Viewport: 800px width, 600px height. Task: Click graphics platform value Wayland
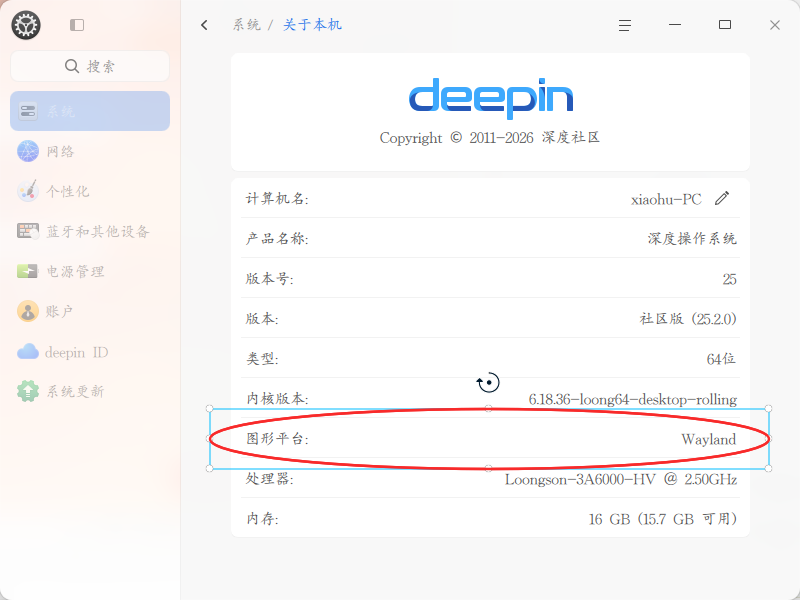[709, 439]
